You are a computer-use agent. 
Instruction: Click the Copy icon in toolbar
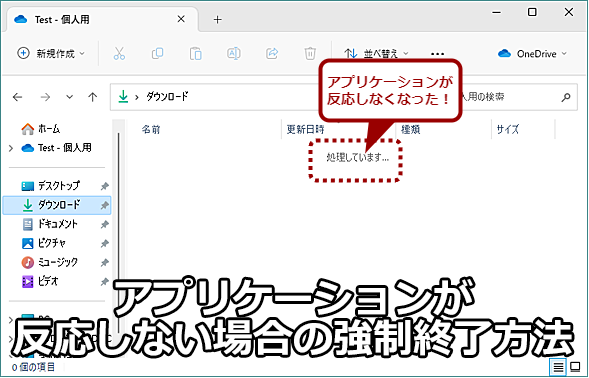(157, 53)
